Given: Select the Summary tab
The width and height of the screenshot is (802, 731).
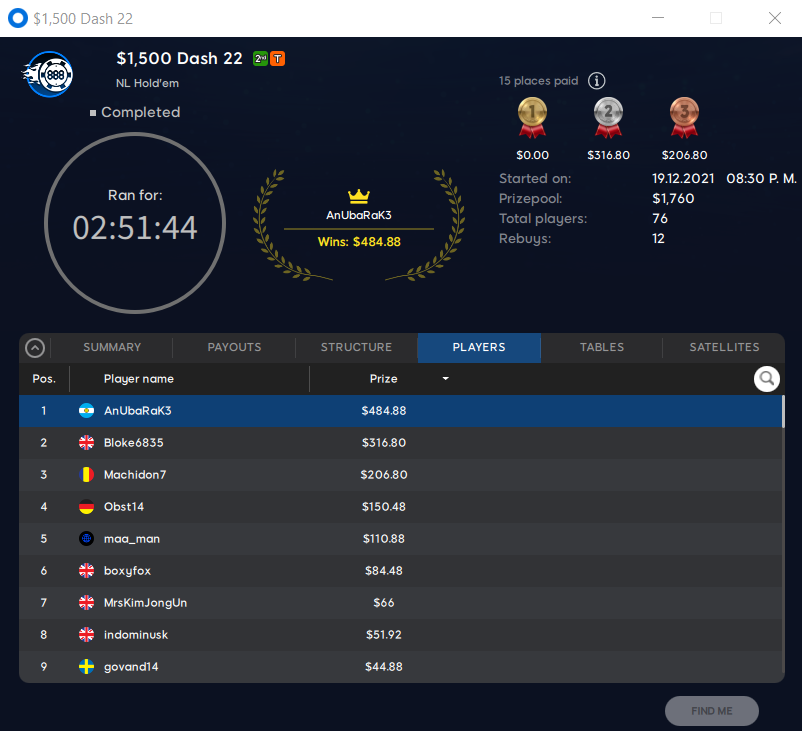Looking at the screenshot, I should (112, 347).
